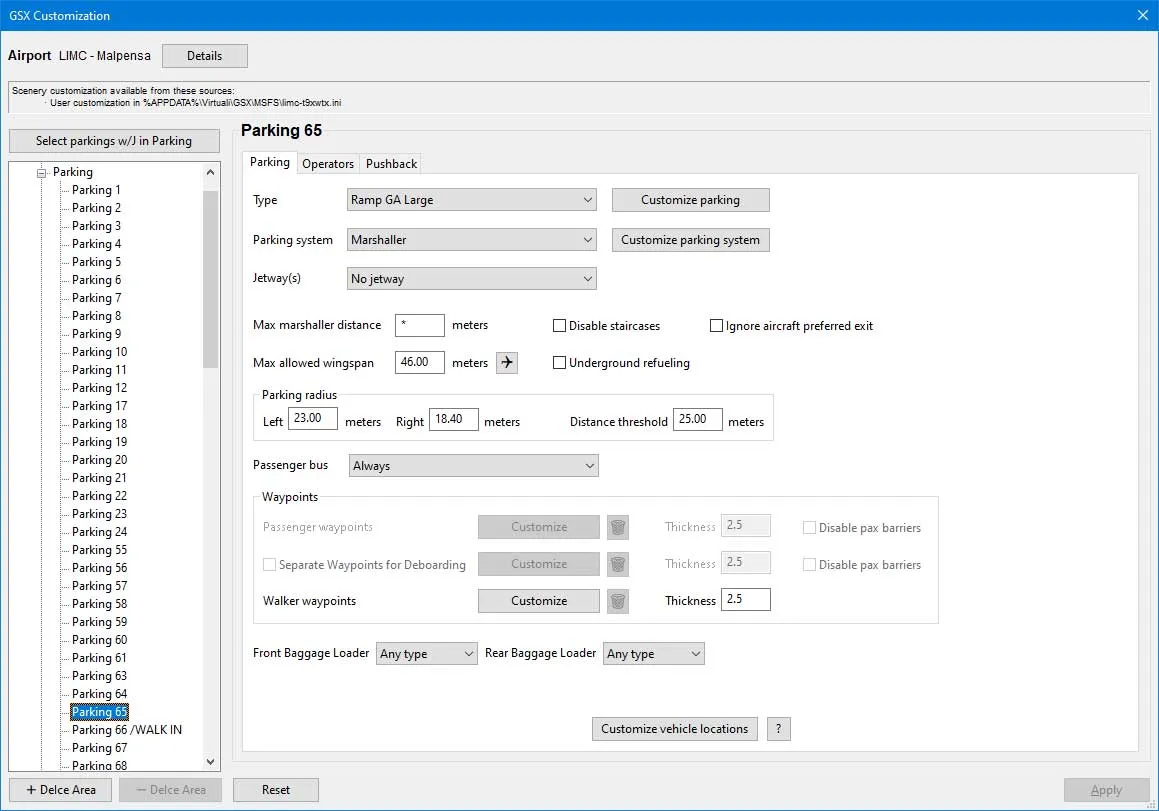Check the Underground refueling option
The height and width of the screenshot is (811, 1159).
tap(560, 363)
